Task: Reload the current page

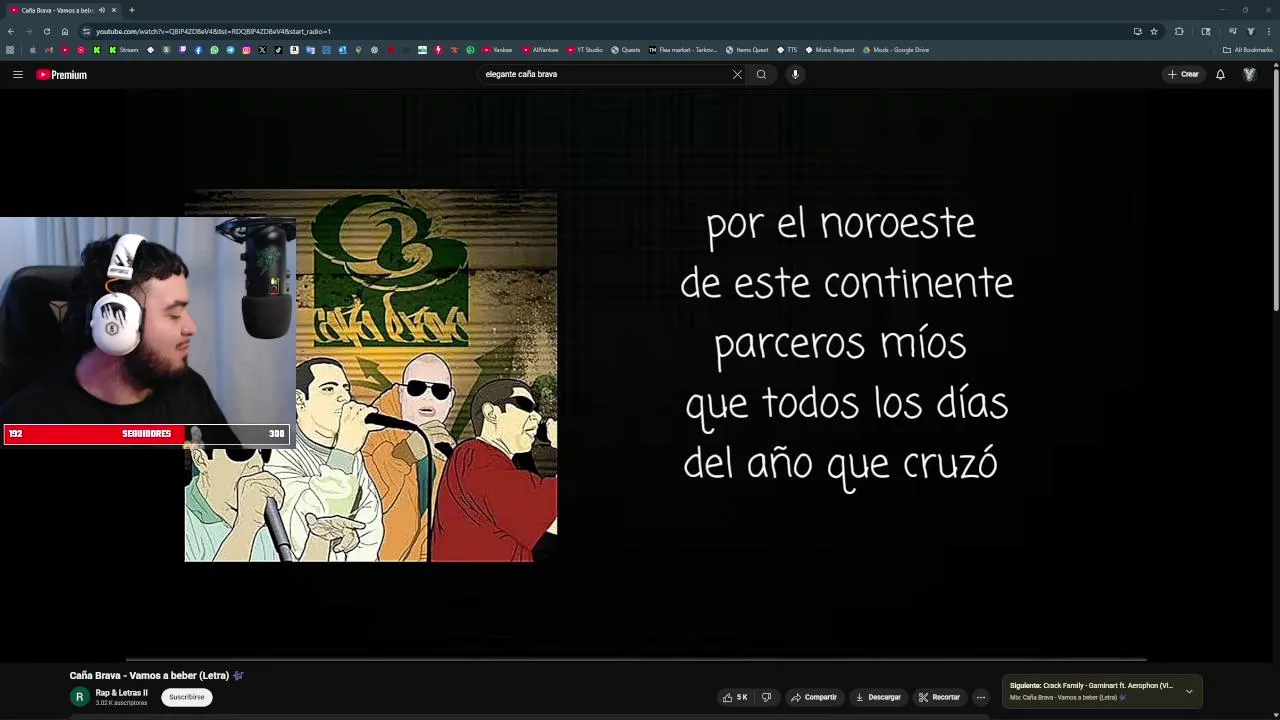Action: click(46, 31)
